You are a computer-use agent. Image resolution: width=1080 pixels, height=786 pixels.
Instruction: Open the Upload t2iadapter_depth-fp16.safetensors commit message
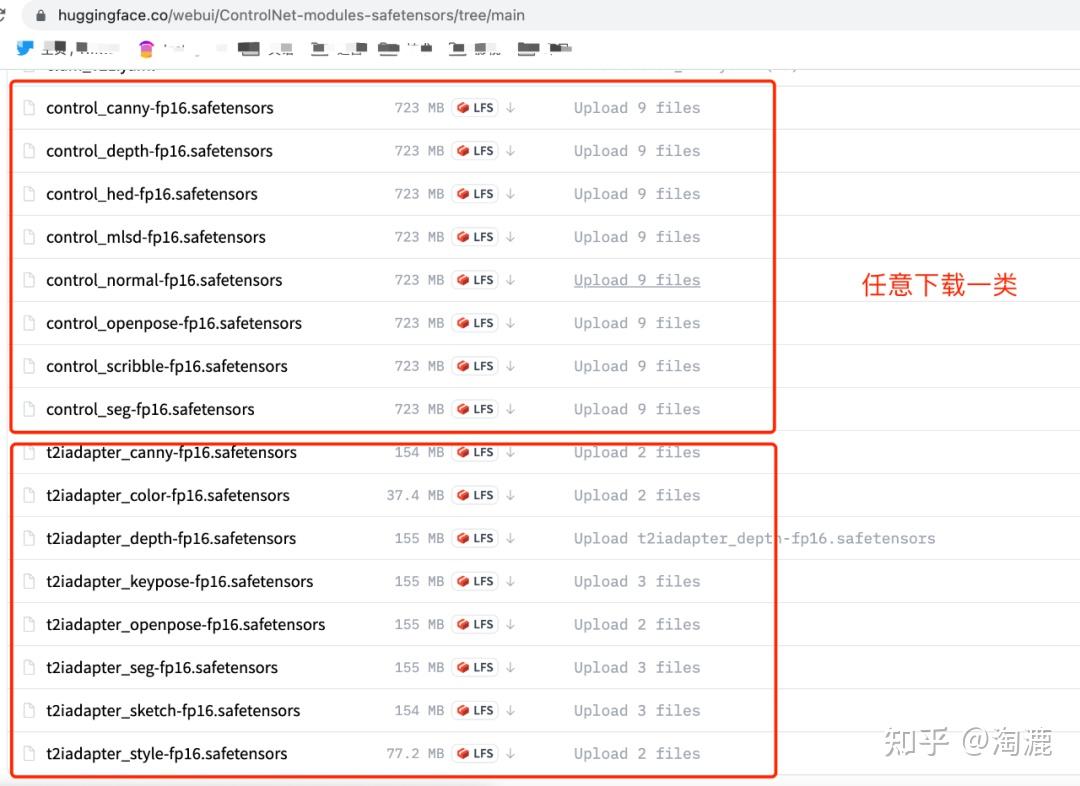click(754, 538)
